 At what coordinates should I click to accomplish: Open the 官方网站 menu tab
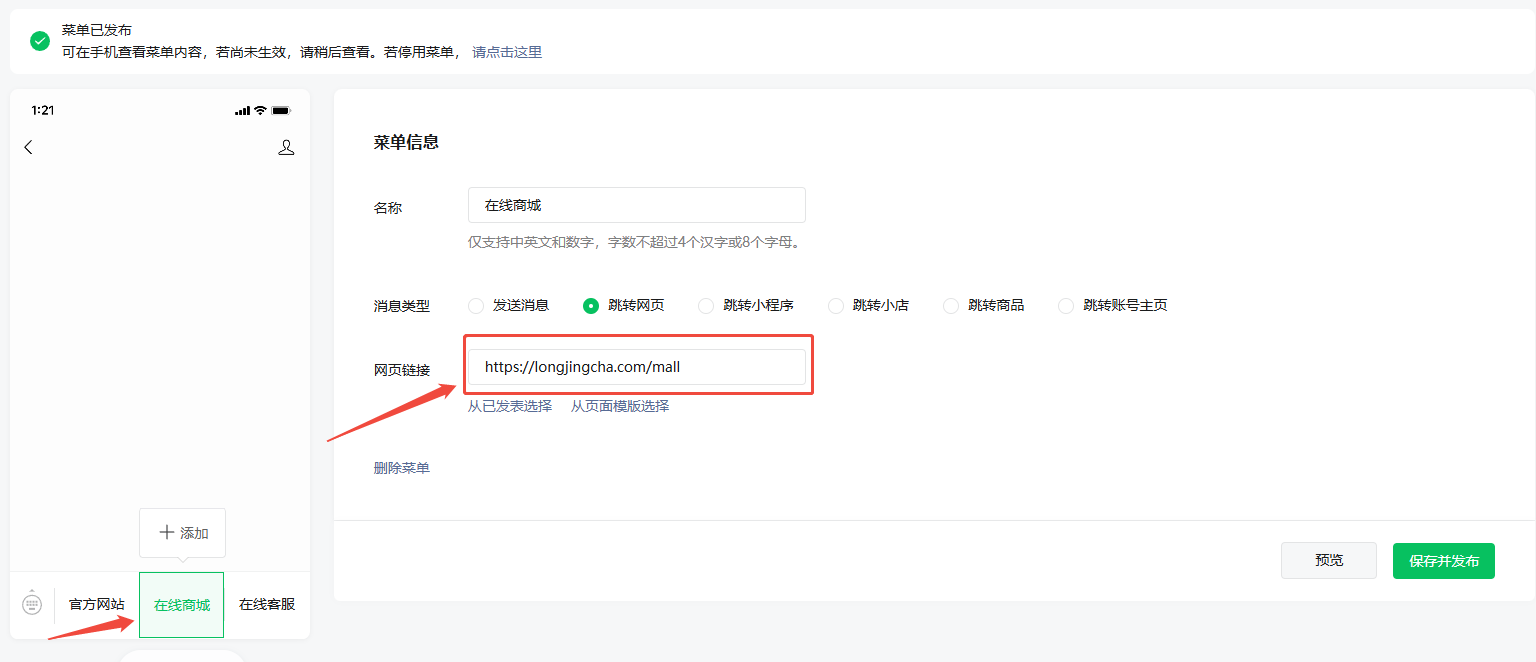[x=97, y=604]
